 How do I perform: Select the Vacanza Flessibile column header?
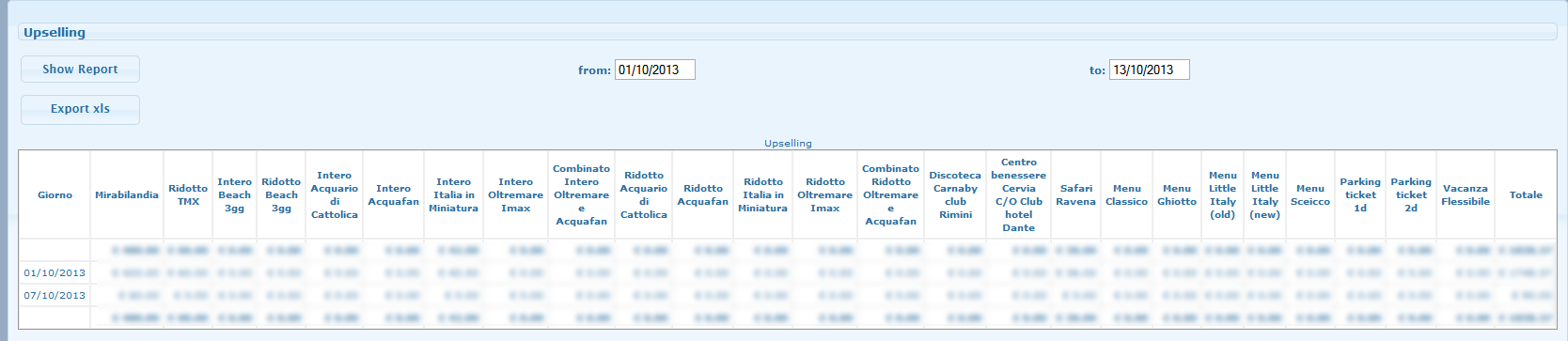coord(1466,194)
